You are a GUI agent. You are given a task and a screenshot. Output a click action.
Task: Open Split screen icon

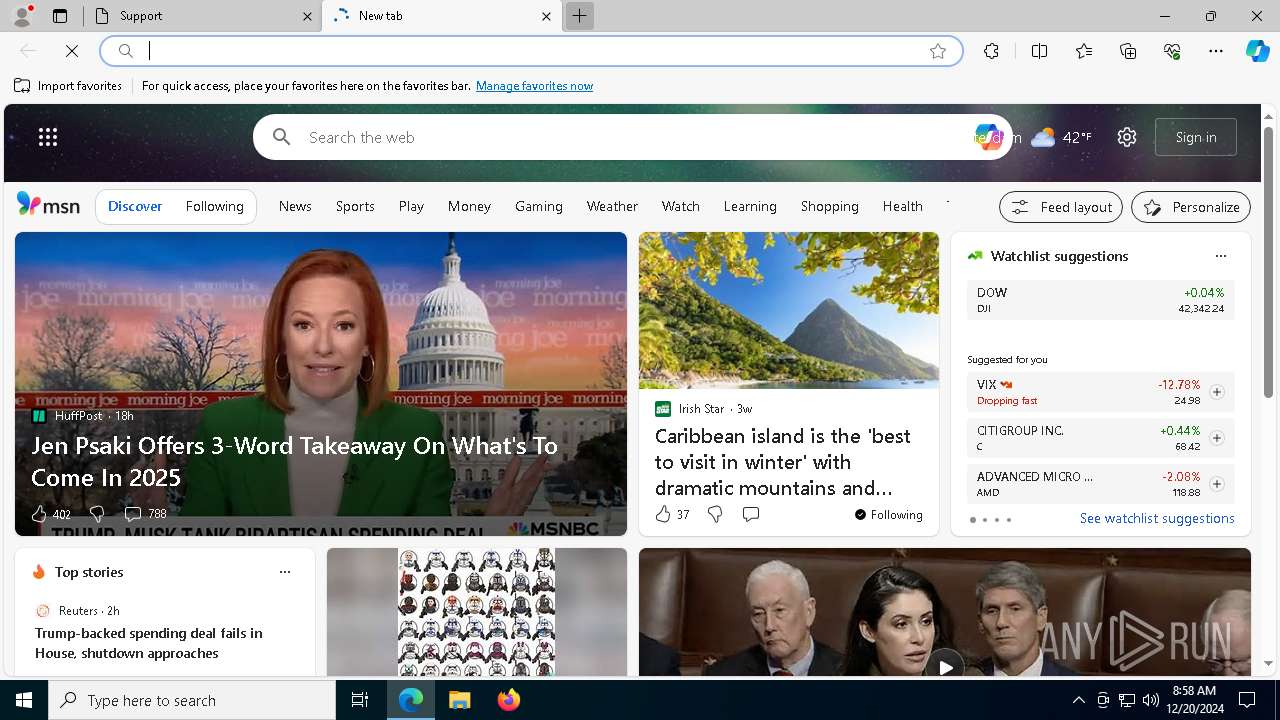(x=1039, y=51)
